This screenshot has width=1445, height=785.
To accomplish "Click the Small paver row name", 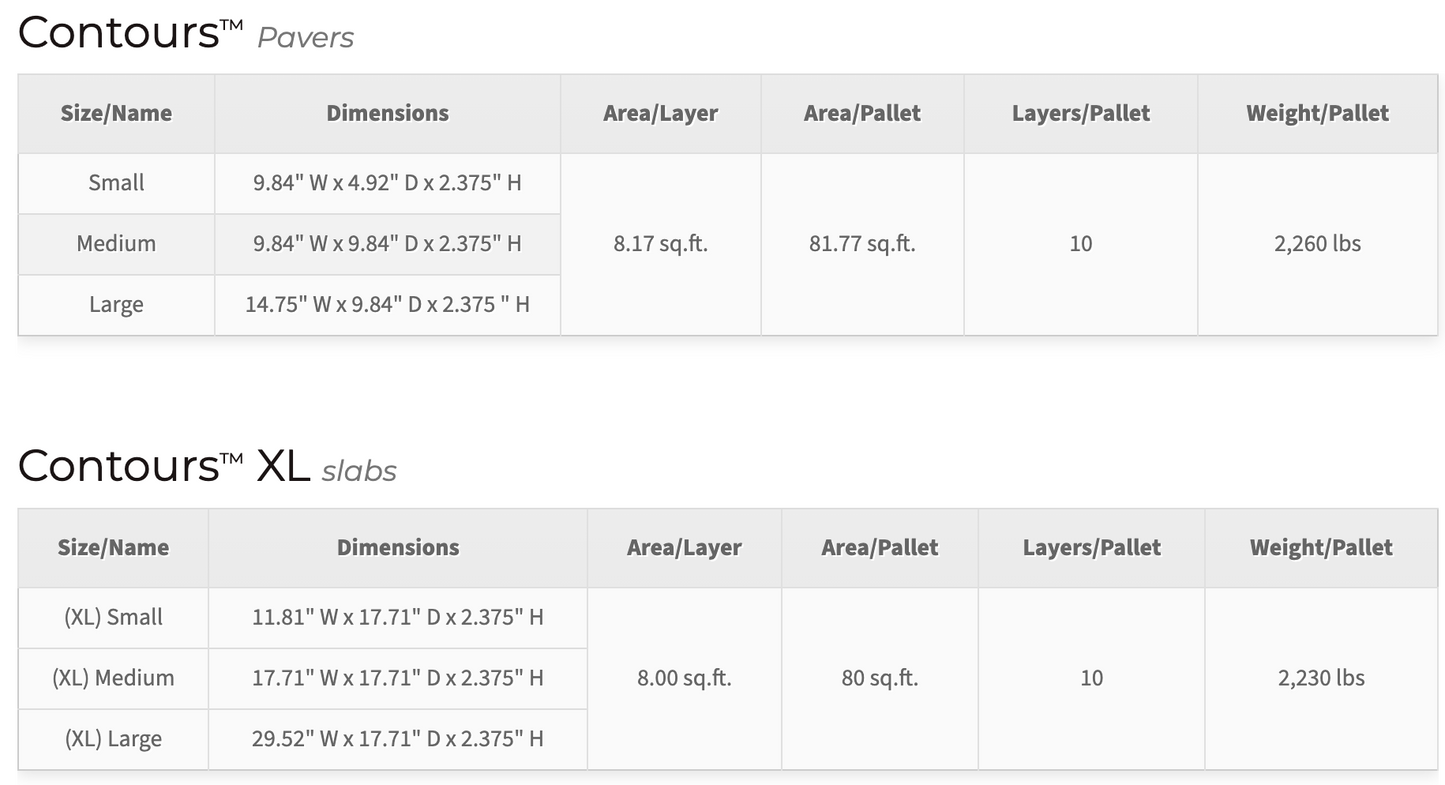I will pos(116,183).
